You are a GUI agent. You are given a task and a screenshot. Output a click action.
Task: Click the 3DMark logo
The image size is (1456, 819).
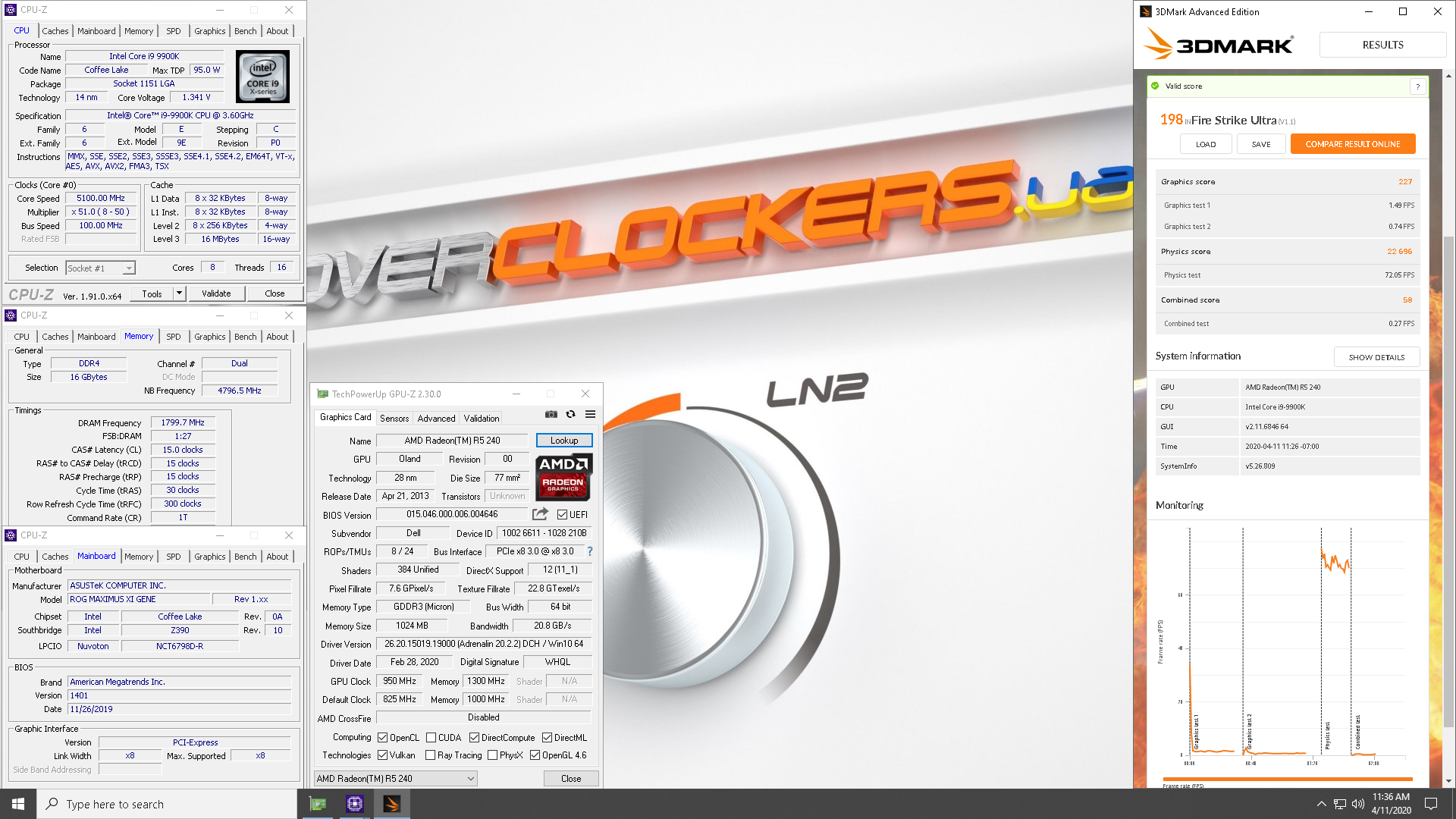click(1219, 44)
